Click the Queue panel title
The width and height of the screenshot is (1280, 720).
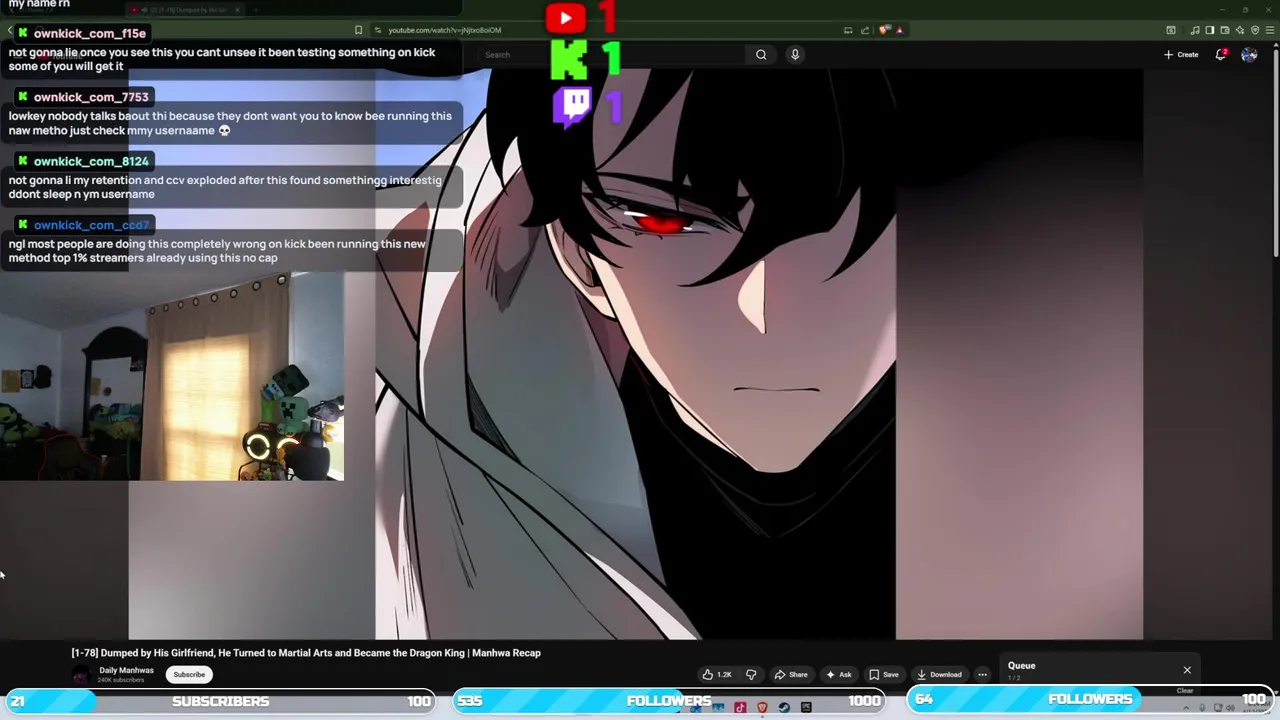1021,666
